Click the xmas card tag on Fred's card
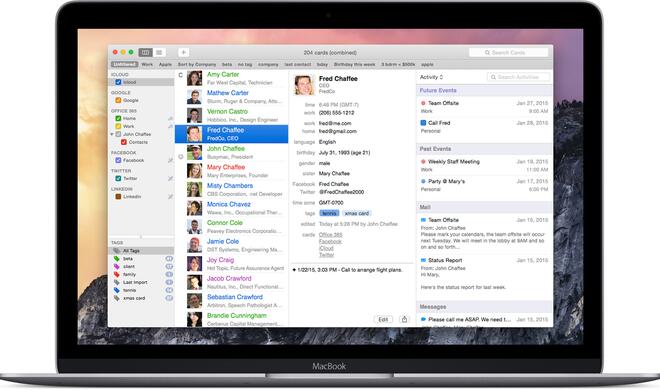Image resolution: width=660 pixels, height=390 pixels. tap(357, 213)
